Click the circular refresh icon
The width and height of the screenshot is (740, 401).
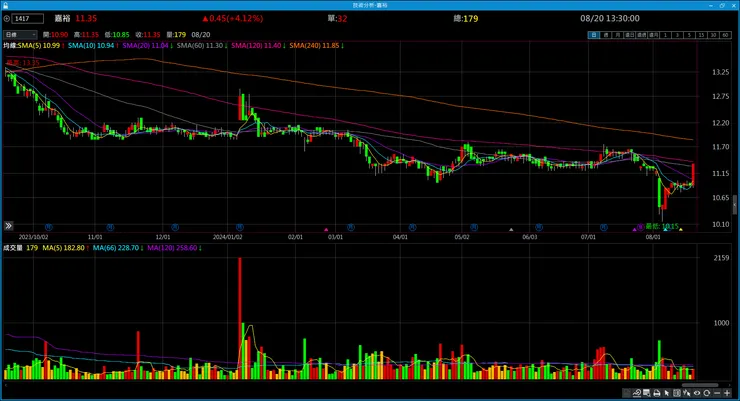coord(706,393)
